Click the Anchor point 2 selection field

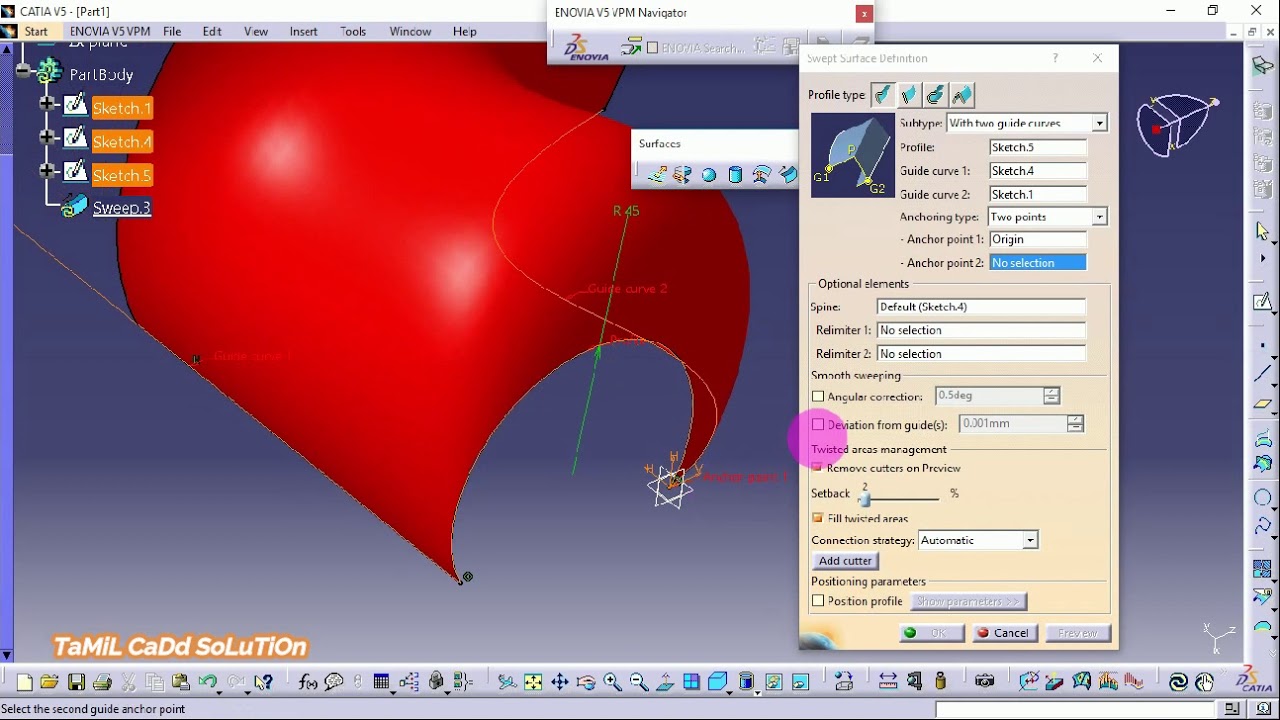(x=1037, y=263)
